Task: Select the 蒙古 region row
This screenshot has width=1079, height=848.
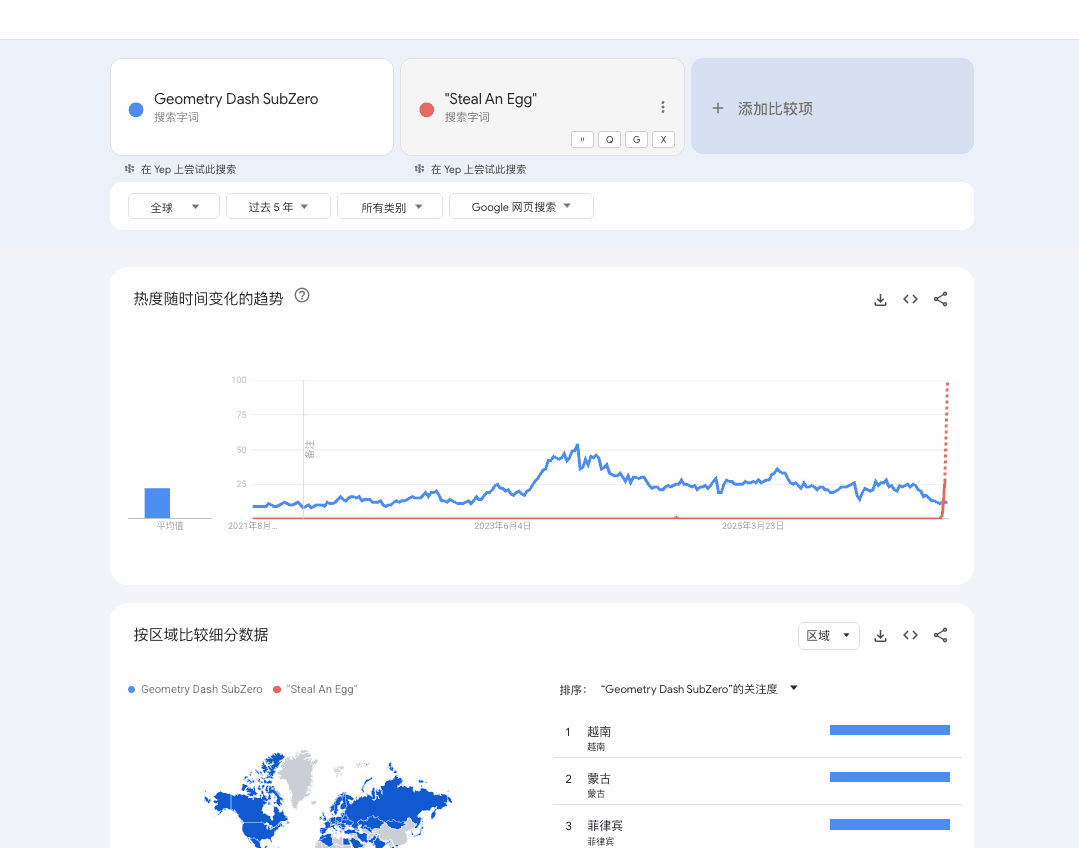Action: click(x=757, y=783)
